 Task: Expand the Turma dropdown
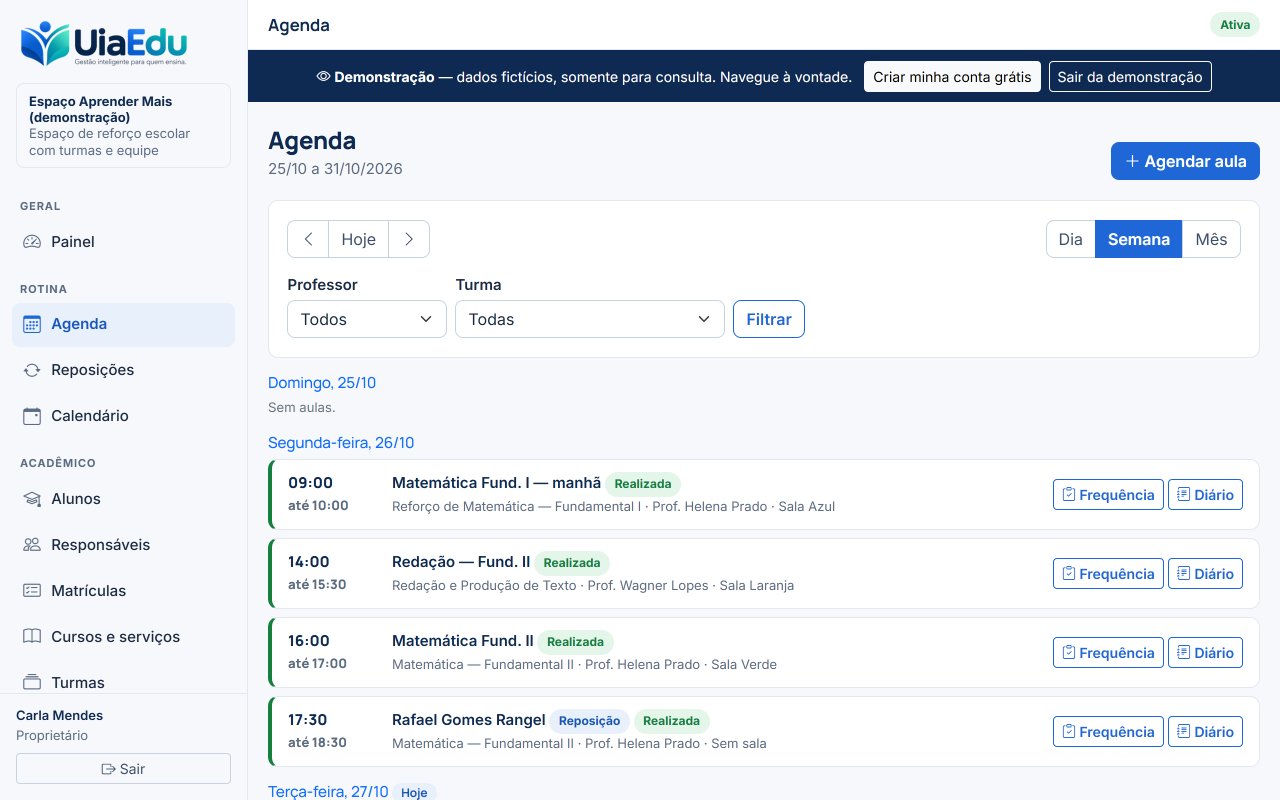coord(590,319)
